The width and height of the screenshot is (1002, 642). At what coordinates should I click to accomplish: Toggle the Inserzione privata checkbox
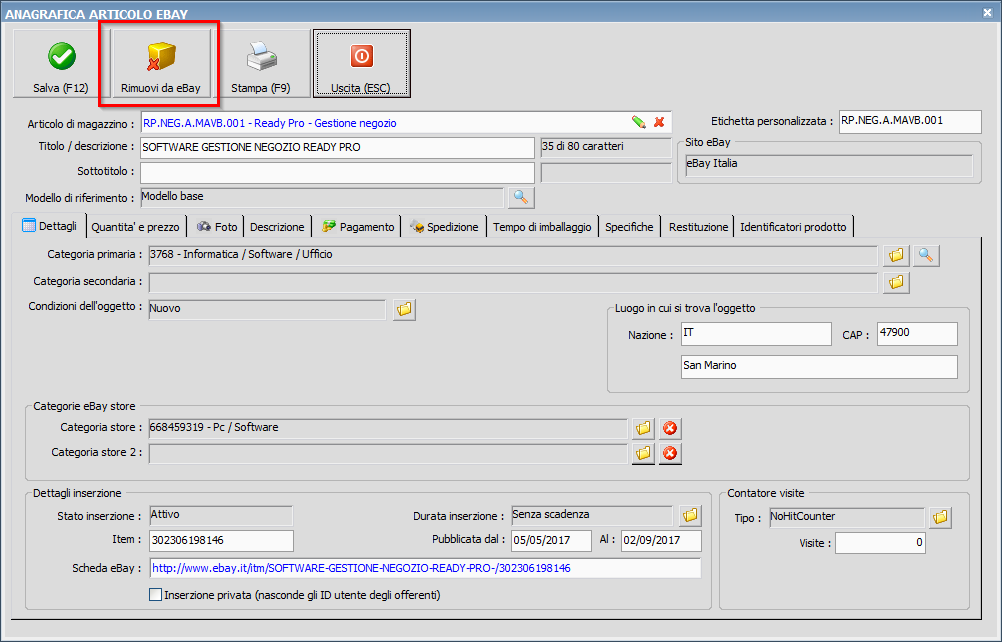(x=155, y=595)
